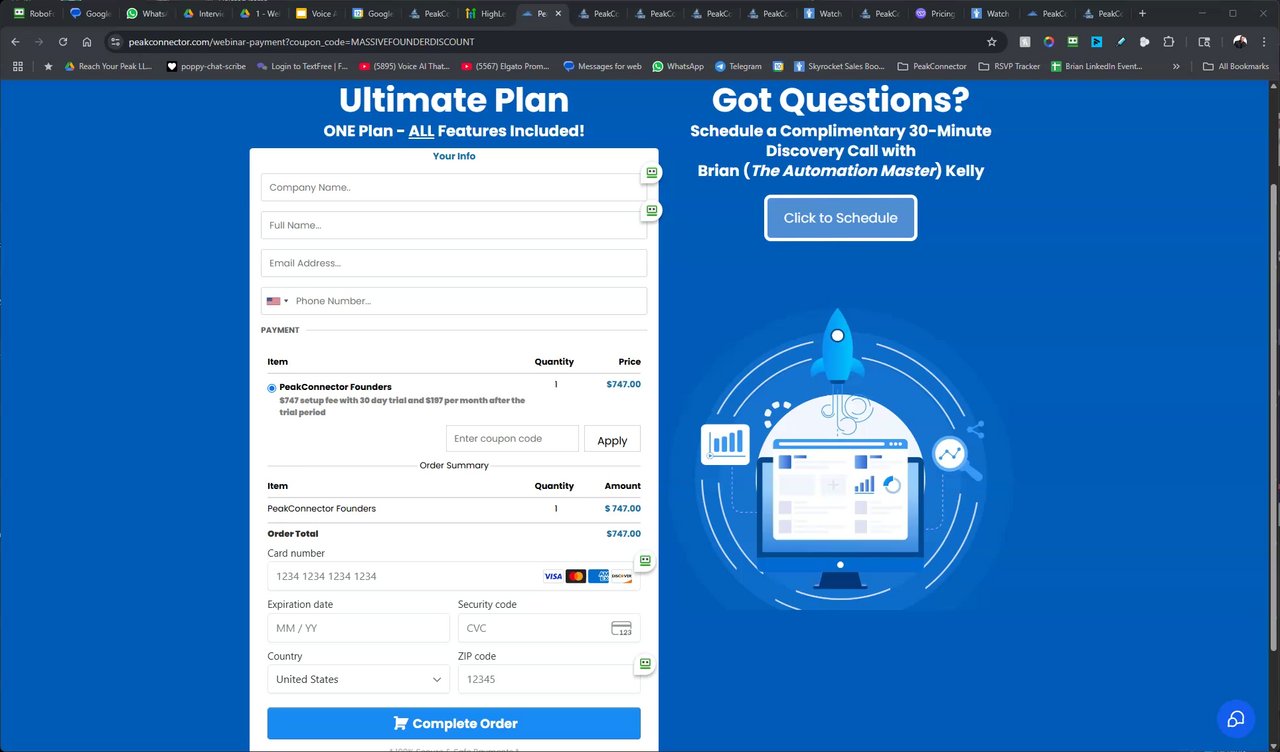The image size is (1280, 752).
Task: Click the Complete Order button
Action: click(x=454, y=723)
